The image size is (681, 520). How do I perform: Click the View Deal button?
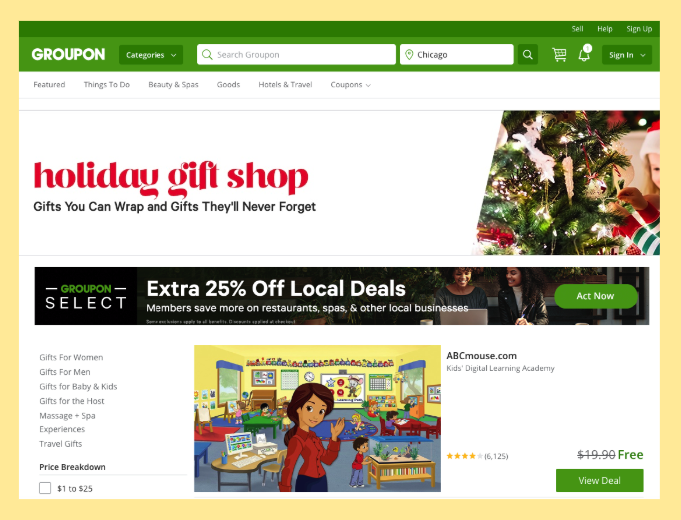tap(599, 480)
